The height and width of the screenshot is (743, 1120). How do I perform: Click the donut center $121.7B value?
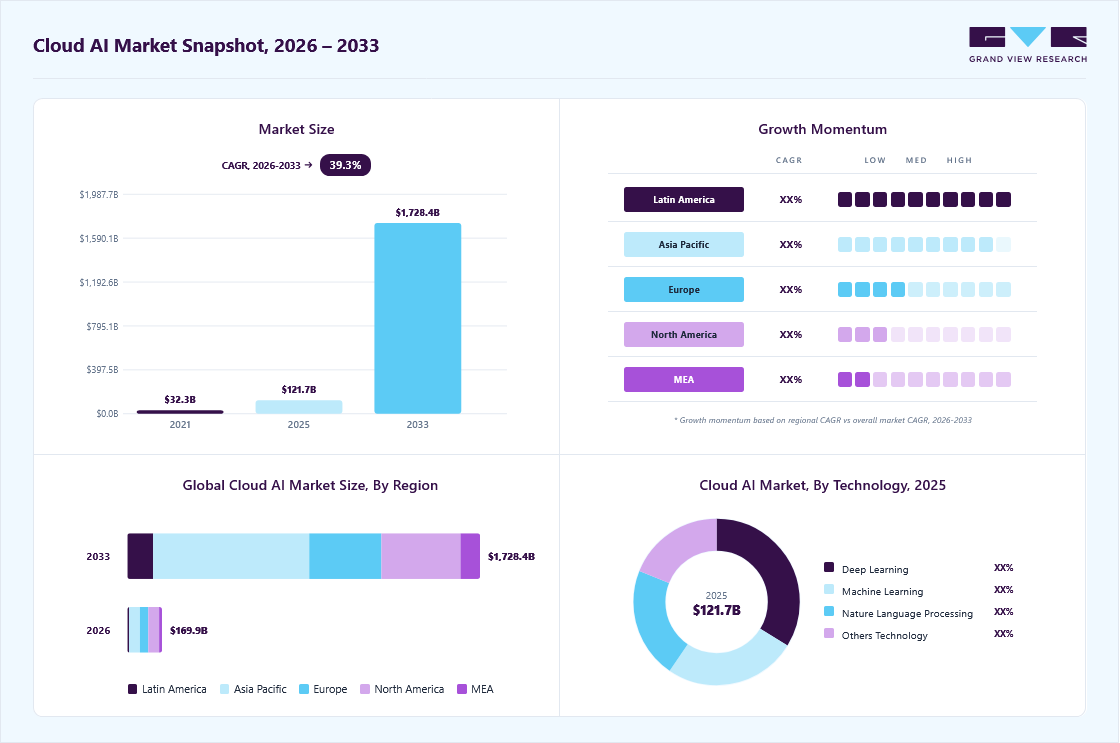tap(716, 610)
